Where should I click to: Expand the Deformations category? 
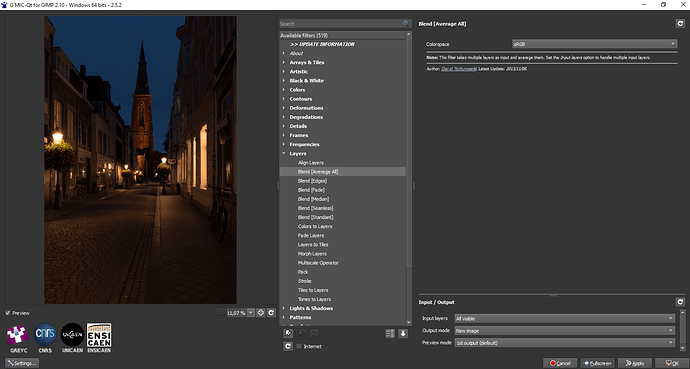[284, 108]
